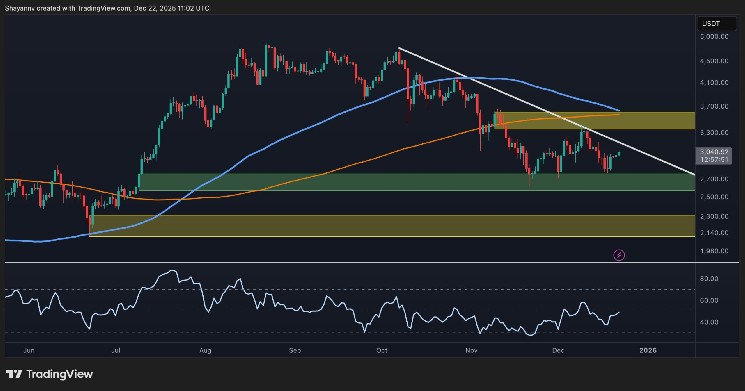The image size is (745, 391).
Task: Click the 3,700.00 price axis label
Action: click(x=713, y=107)
